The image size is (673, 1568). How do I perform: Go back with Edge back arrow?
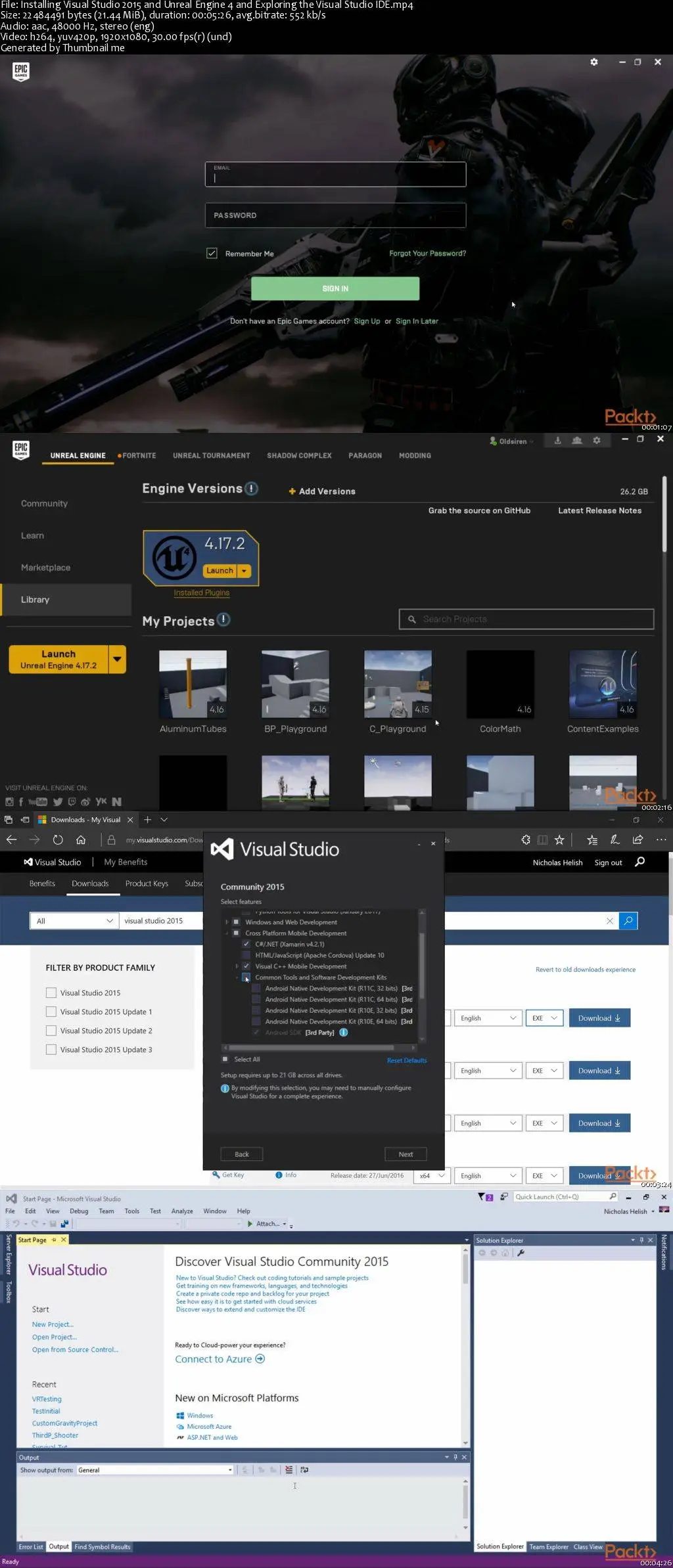pos(11,840)
